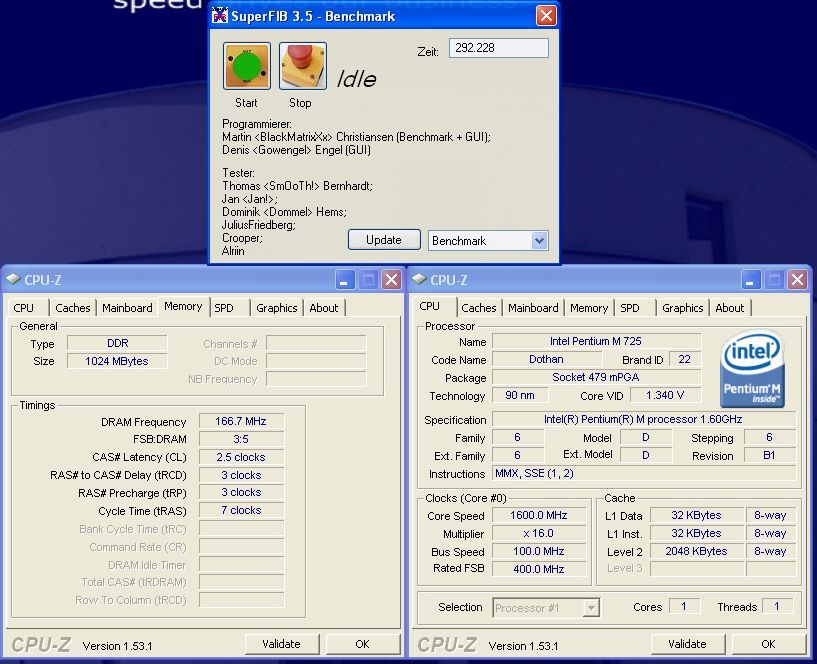Open About tab in right CPU-Z

729,308
